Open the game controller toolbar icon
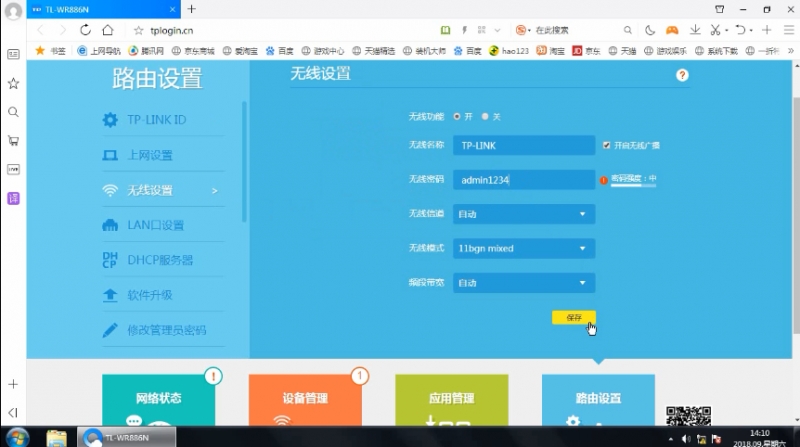Screen dimensions: 800x447 pos(672,30)
